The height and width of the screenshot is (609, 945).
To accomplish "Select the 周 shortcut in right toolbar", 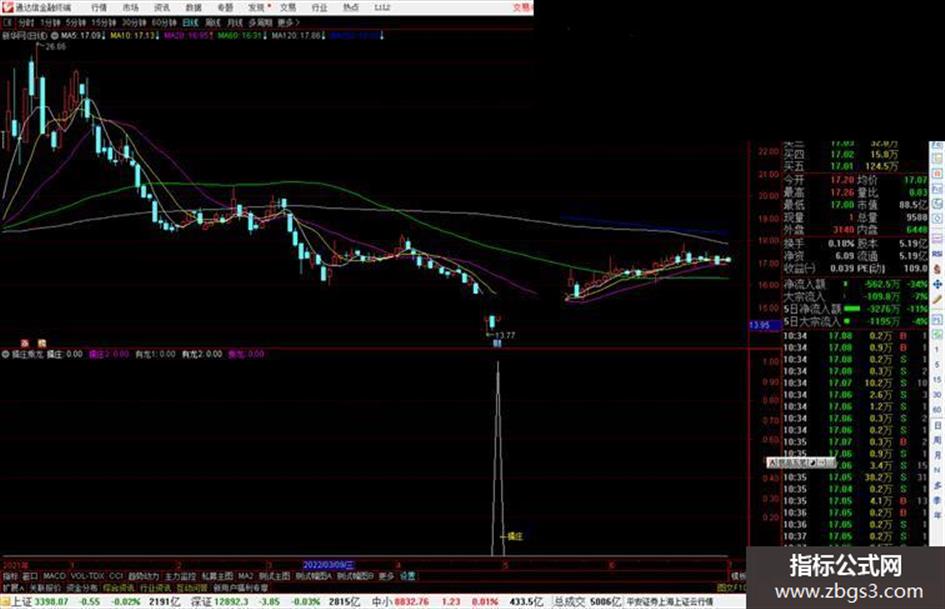I will pyautogui.click(x=937, y=441).
